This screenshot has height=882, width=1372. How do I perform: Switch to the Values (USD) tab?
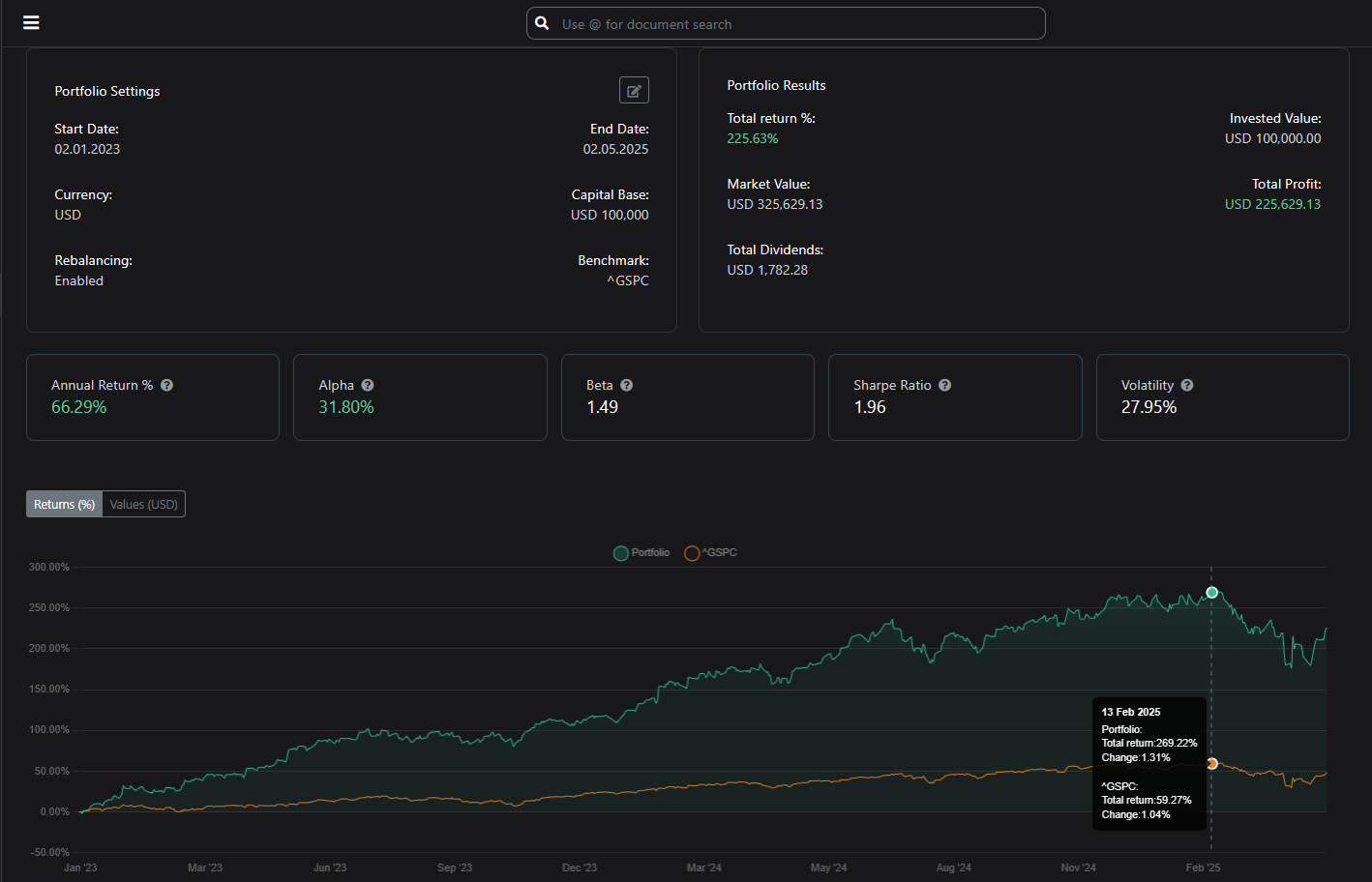pos(143,504)
